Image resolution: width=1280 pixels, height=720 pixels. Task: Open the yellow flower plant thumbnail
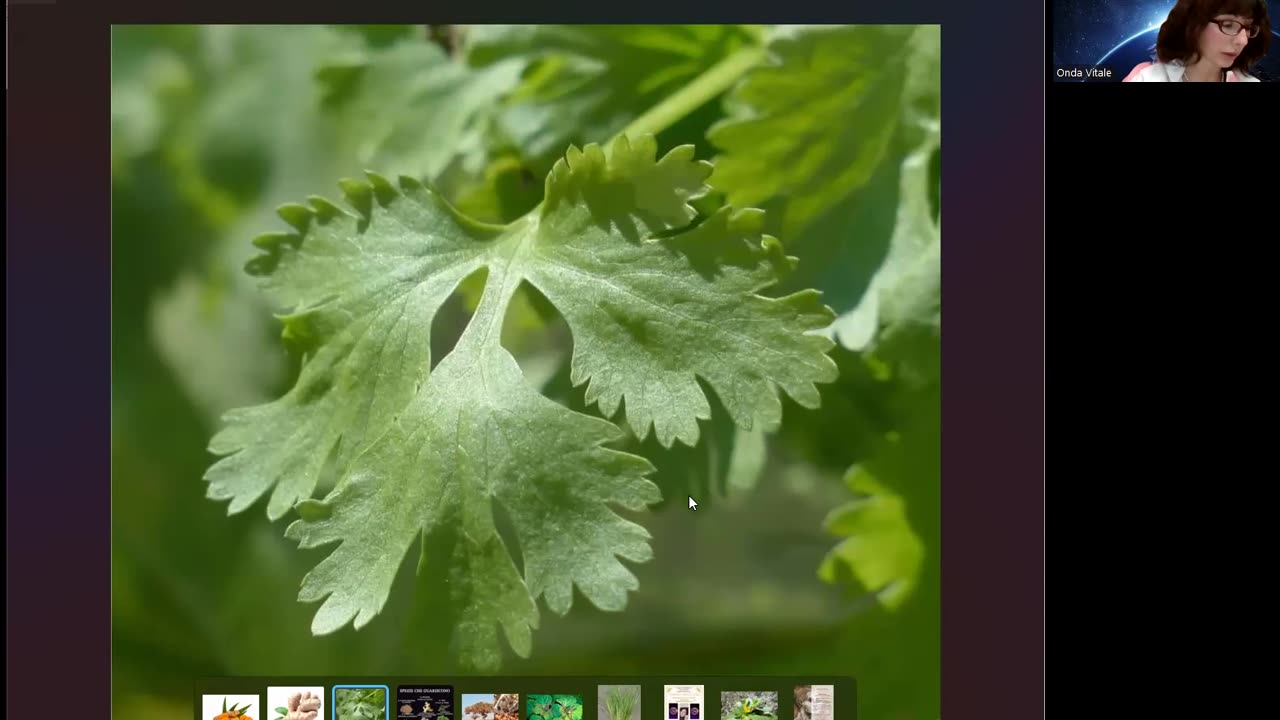[x=749, y=705]
